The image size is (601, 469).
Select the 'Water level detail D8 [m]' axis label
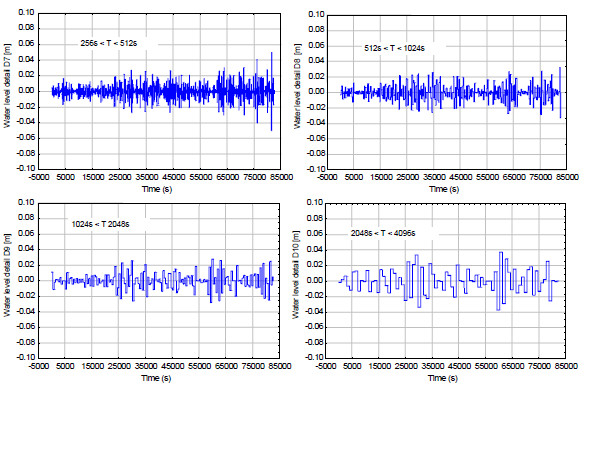(297, 86)
